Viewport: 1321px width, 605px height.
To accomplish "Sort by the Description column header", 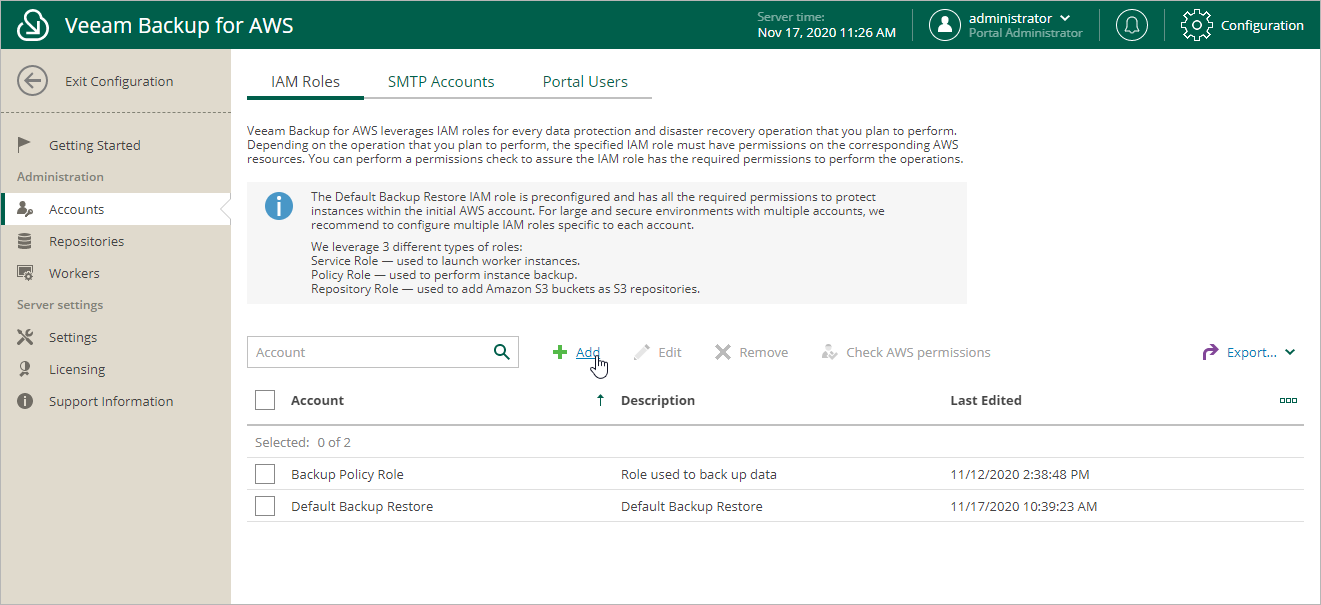I will click(658, 400).
